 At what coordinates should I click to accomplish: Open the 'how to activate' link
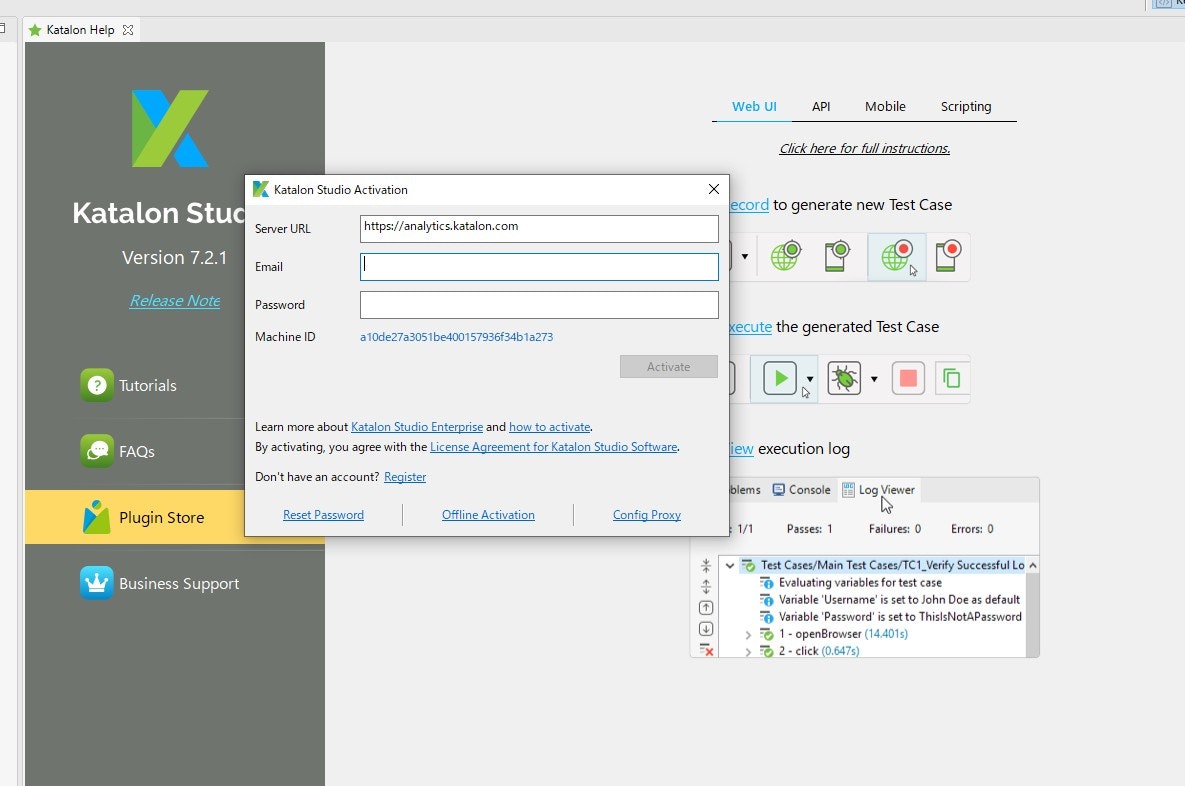(x=549, y=427)
